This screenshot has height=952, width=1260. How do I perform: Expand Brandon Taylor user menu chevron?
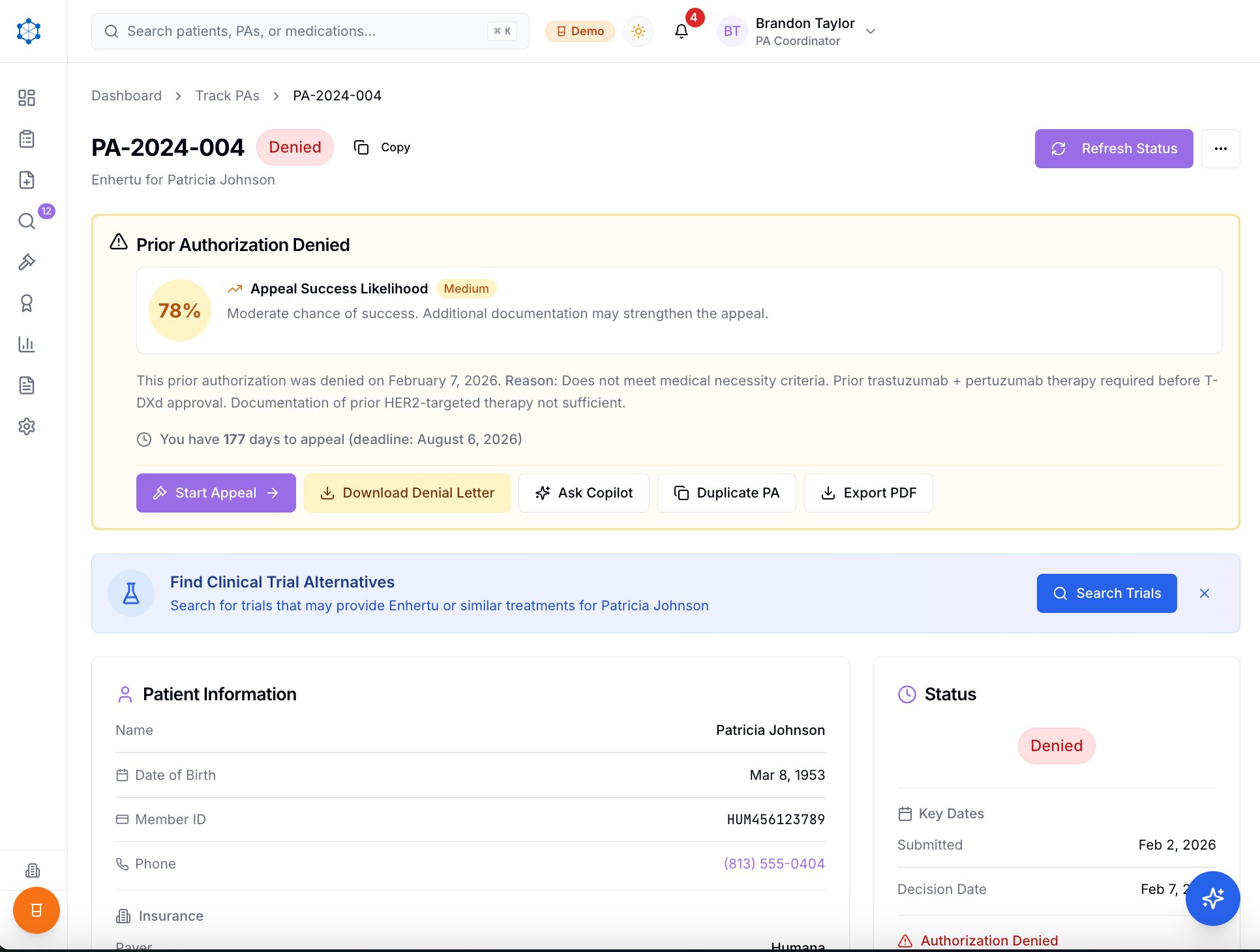tap(870, 31)
